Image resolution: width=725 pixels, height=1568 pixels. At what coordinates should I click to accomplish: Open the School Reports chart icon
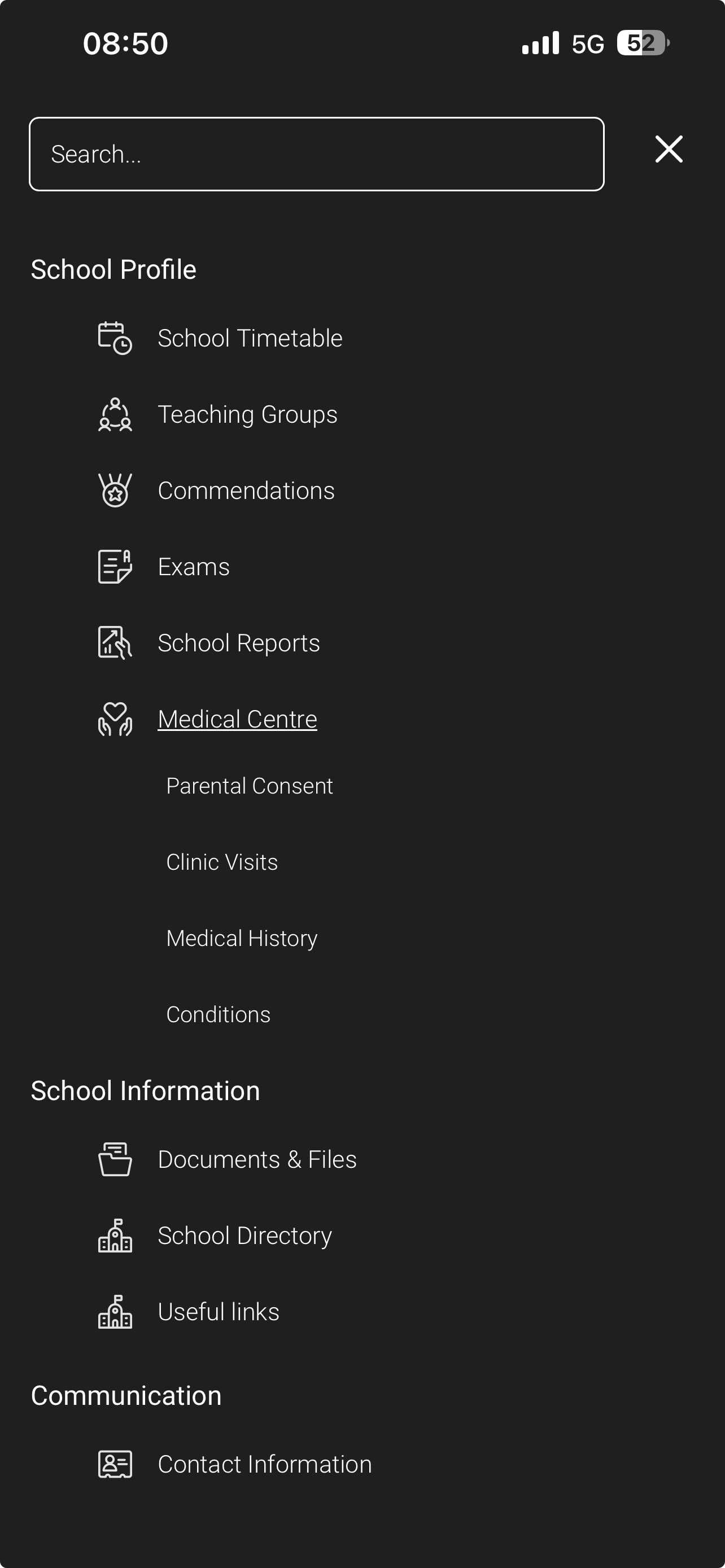tap(115, 643)
